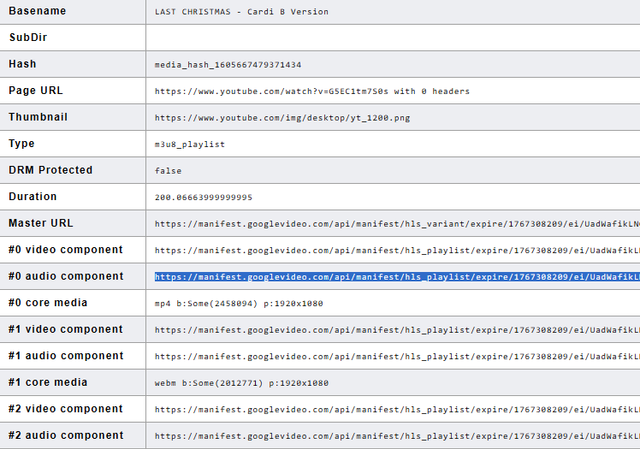Click the empty SubDir value cell
640x449 pixels.
point(393,38)
